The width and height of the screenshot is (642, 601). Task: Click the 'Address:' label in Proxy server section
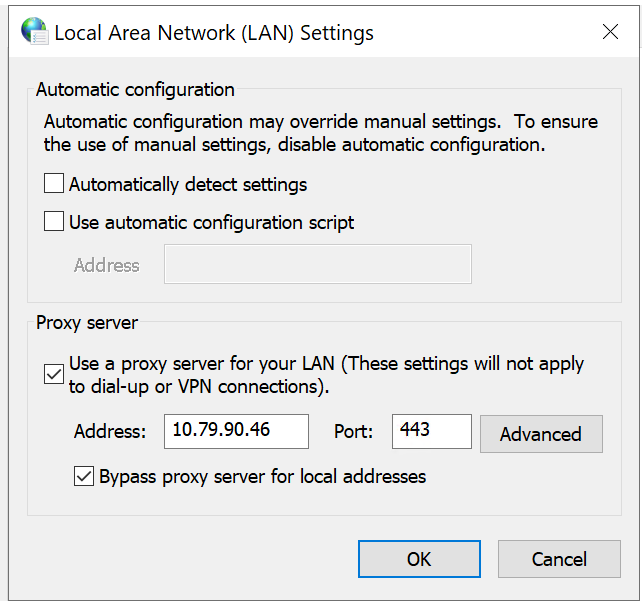(x=110, y=432)
